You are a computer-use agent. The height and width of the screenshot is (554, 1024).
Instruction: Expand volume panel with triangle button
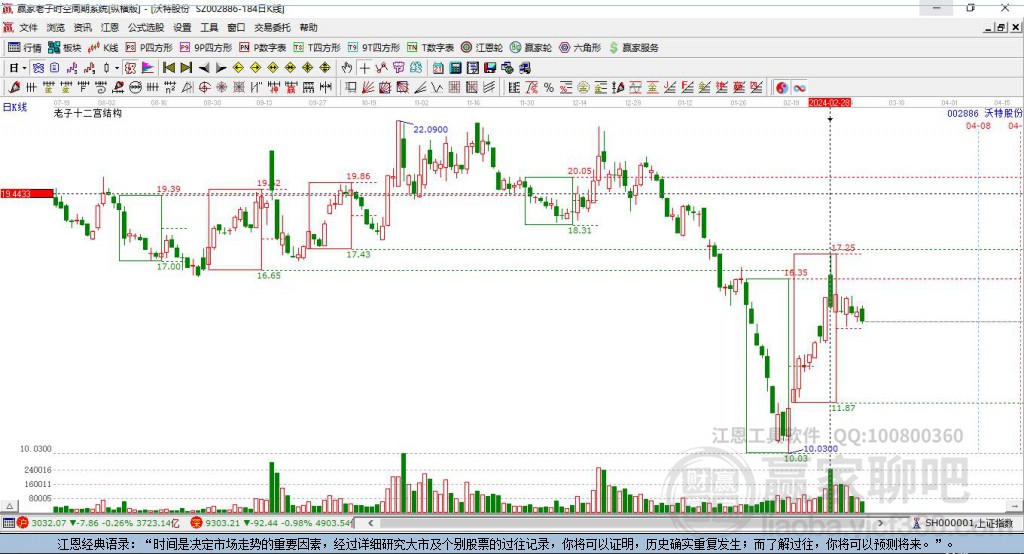tap(9, 506)
